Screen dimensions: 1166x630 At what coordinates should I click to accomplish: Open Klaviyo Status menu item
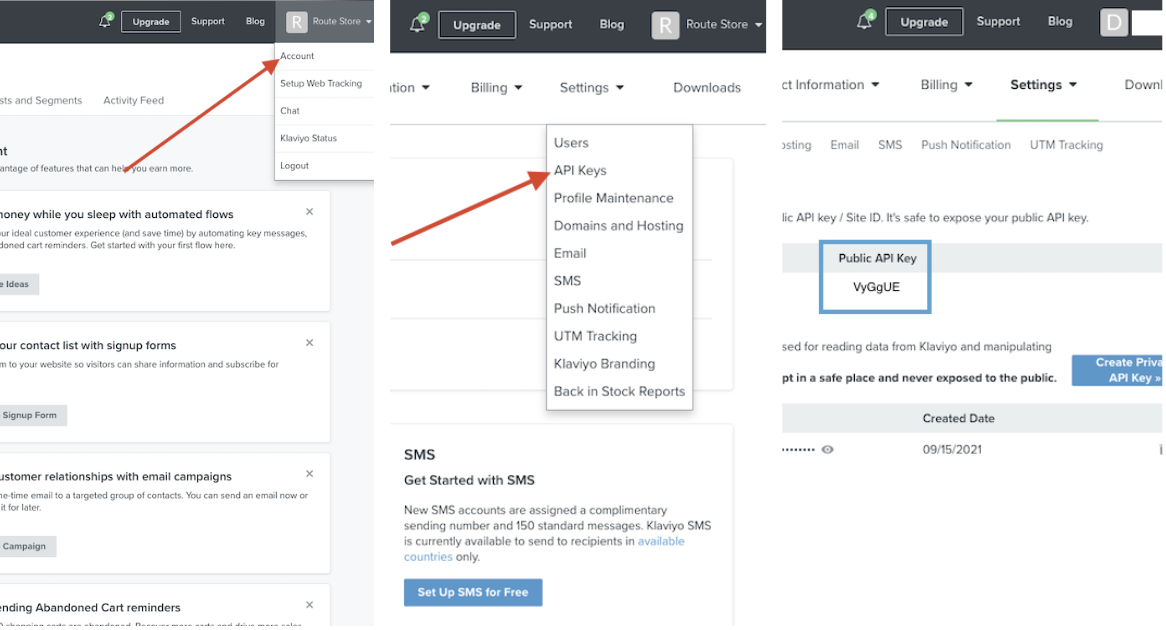click(308, 138)
